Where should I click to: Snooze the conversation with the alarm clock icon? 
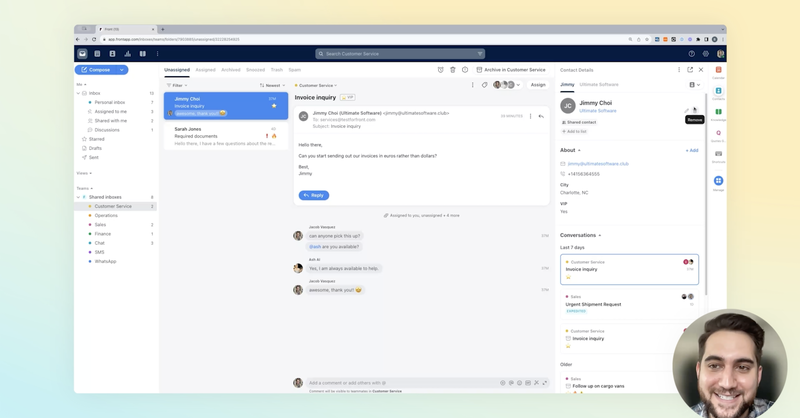pos(441,70)
